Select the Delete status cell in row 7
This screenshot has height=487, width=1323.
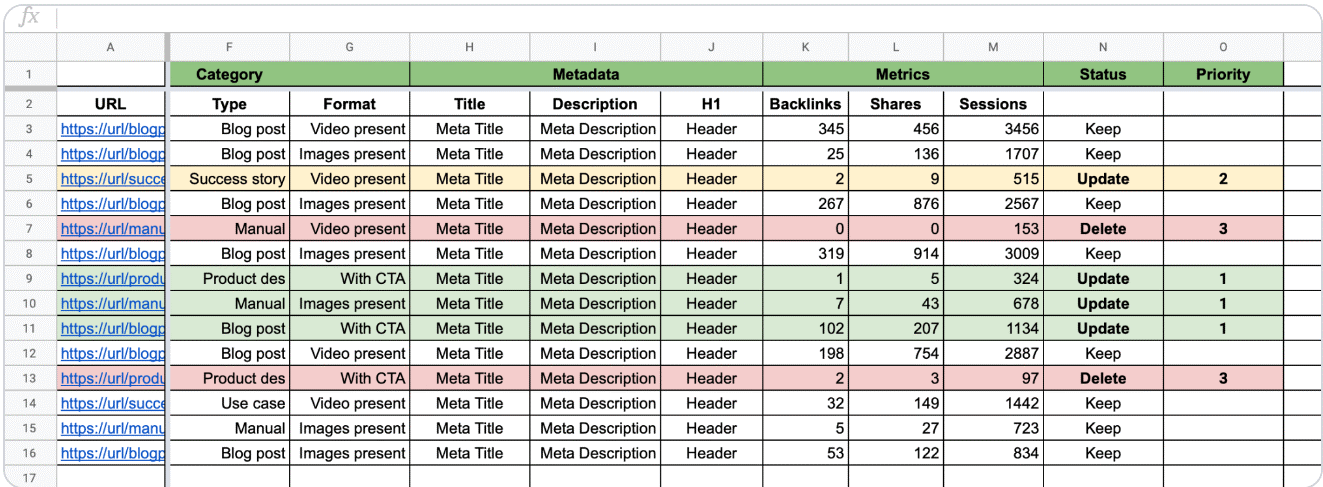coord(1103,229)
